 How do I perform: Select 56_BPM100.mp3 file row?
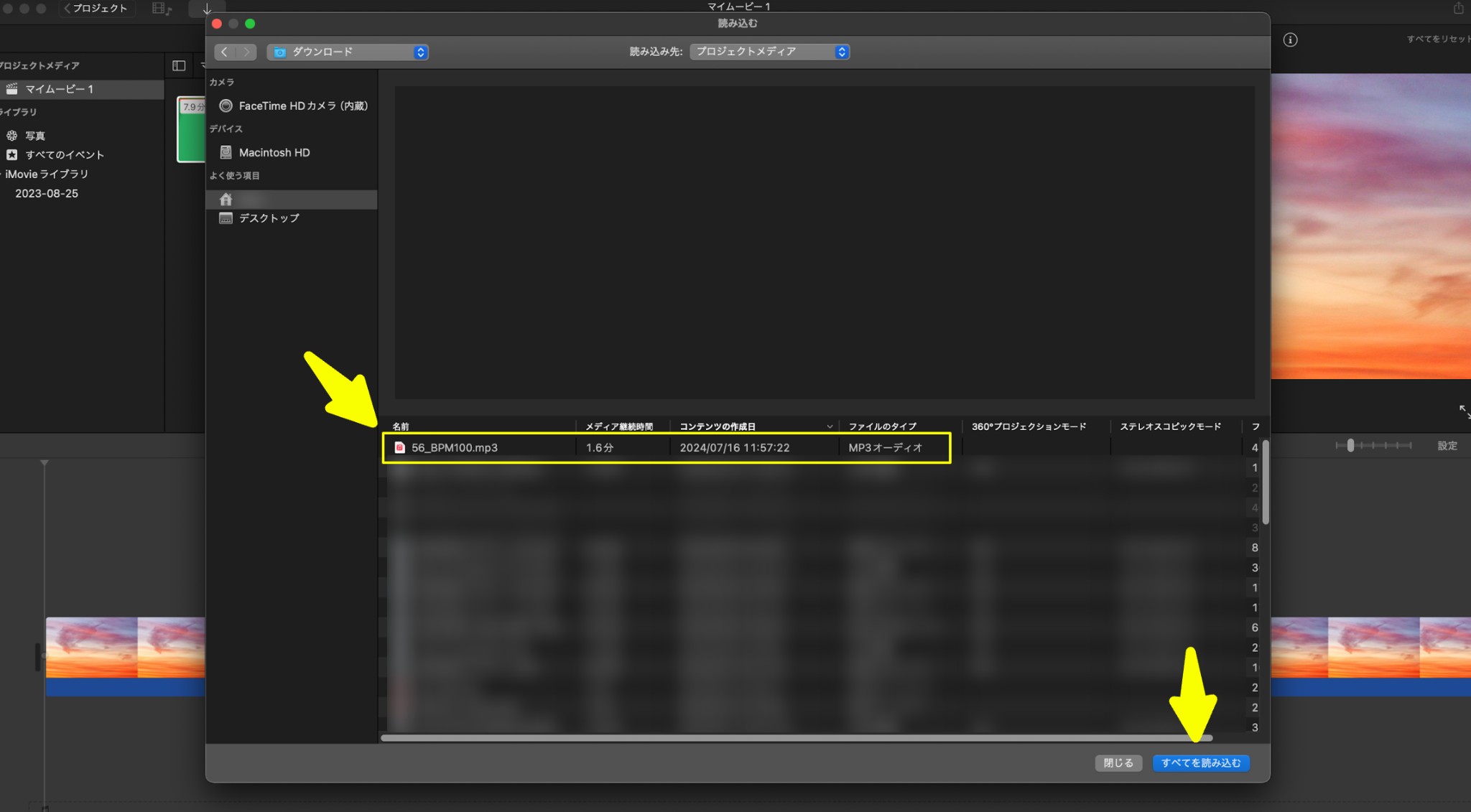tap(667, 447)
